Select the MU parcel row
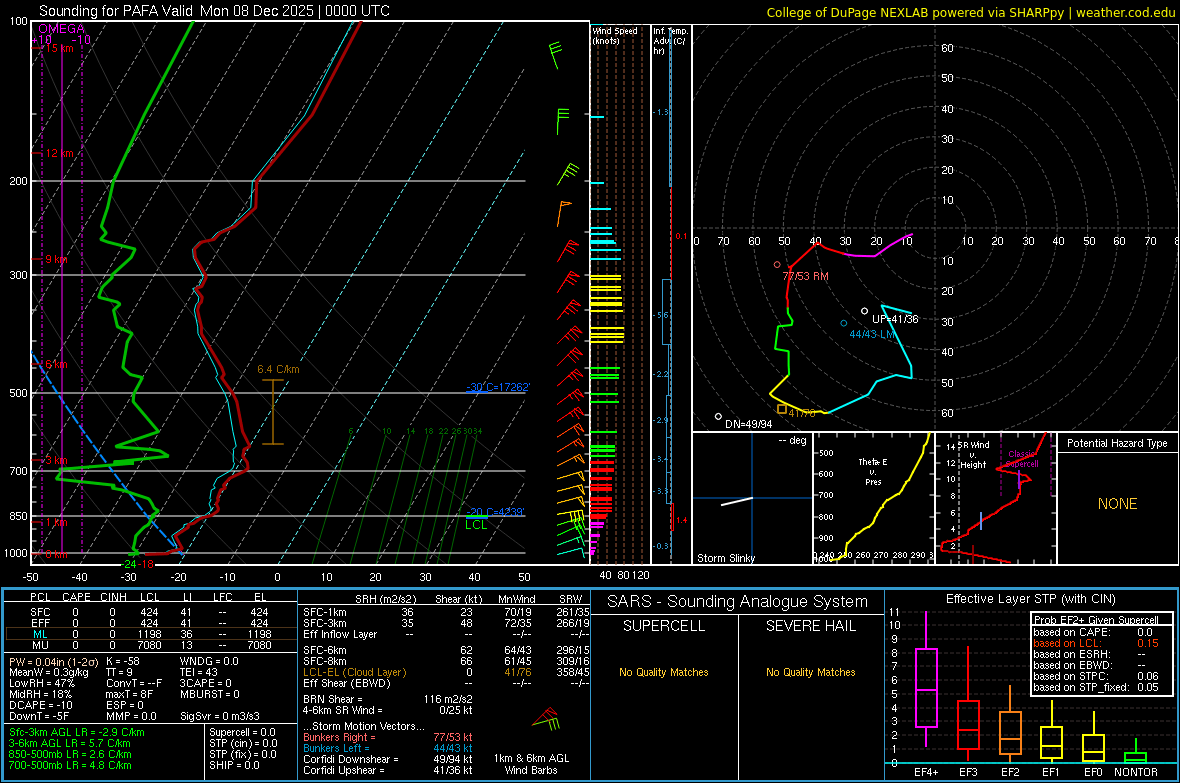This screenshot has width=1180, height=783. [x=149, y=645]
